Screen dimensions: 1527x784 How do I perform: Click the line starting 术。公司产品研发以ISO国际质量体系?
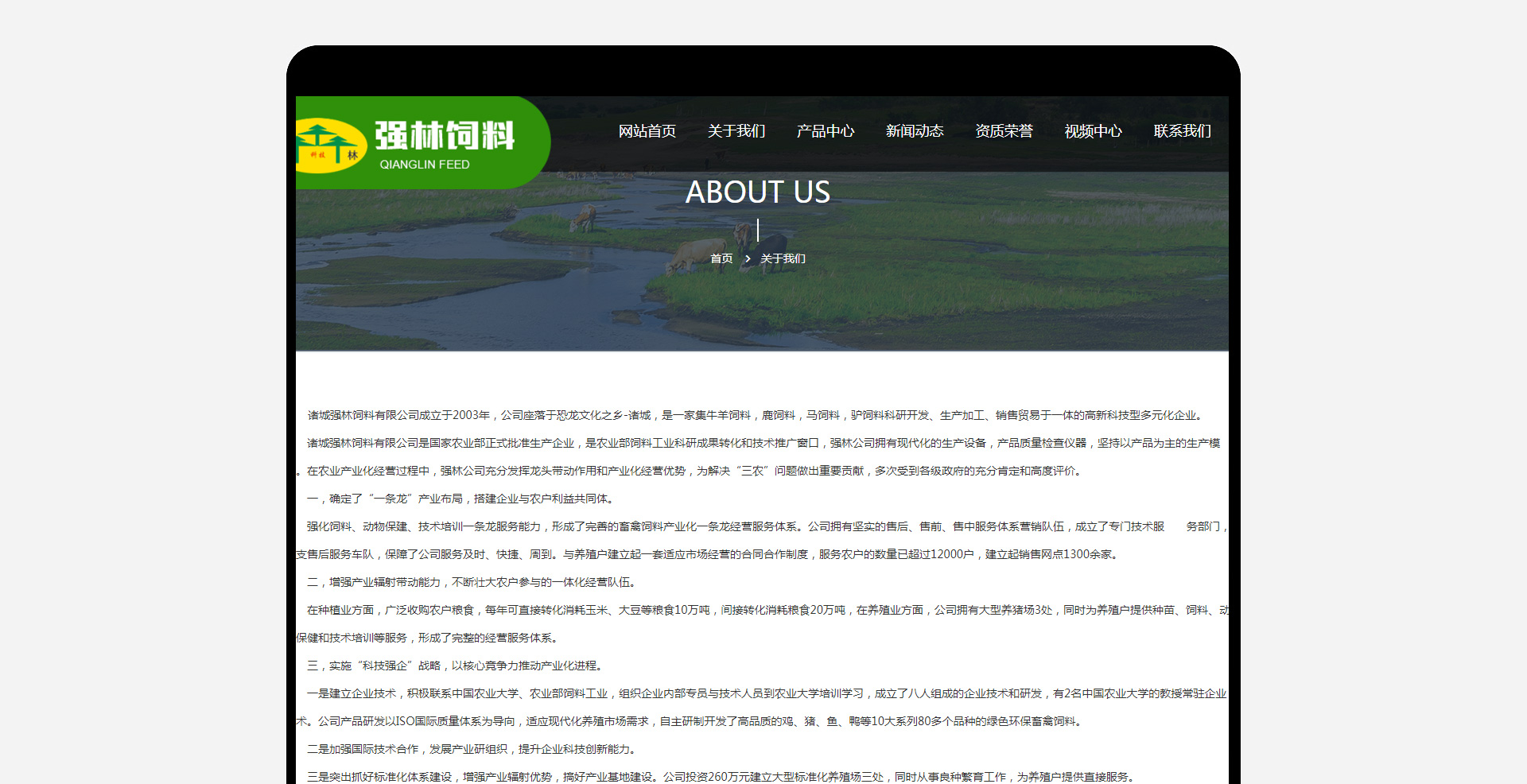pos(690,721)
